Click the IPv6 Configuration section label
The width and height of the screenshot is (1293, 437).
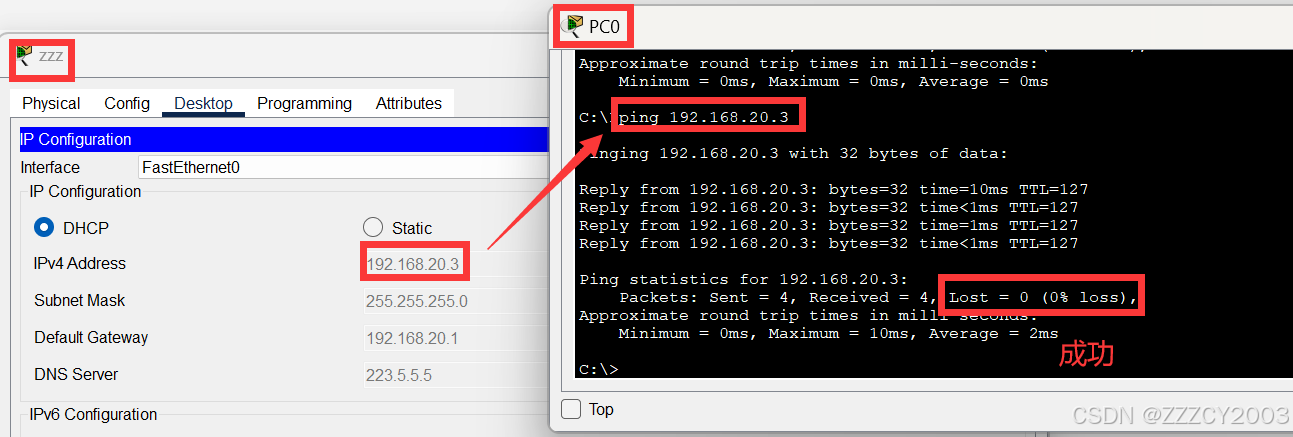(93, 414)
